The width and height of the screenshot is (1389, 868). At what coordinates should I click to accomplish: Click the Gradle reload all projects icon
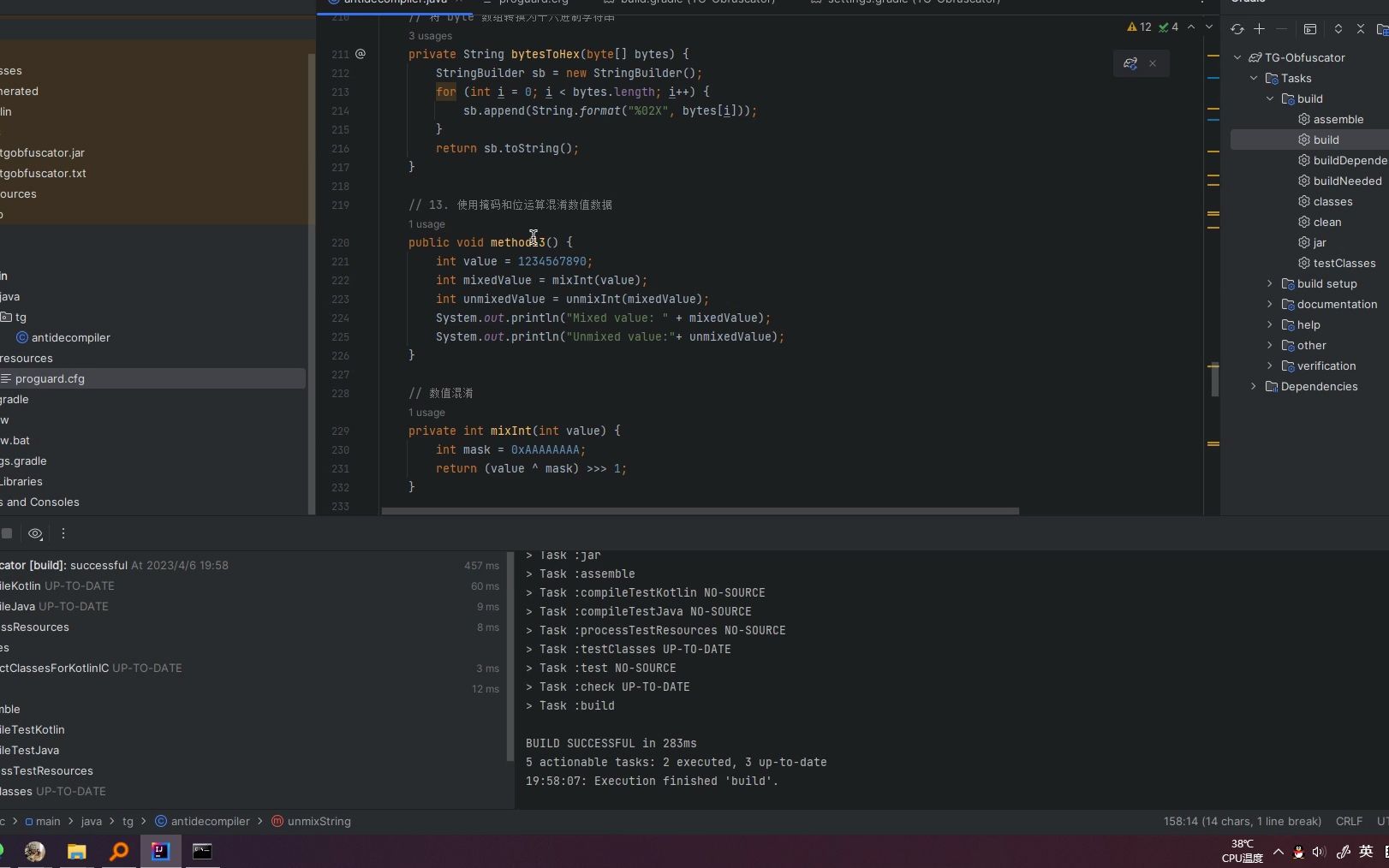[x=1237, y=29]
